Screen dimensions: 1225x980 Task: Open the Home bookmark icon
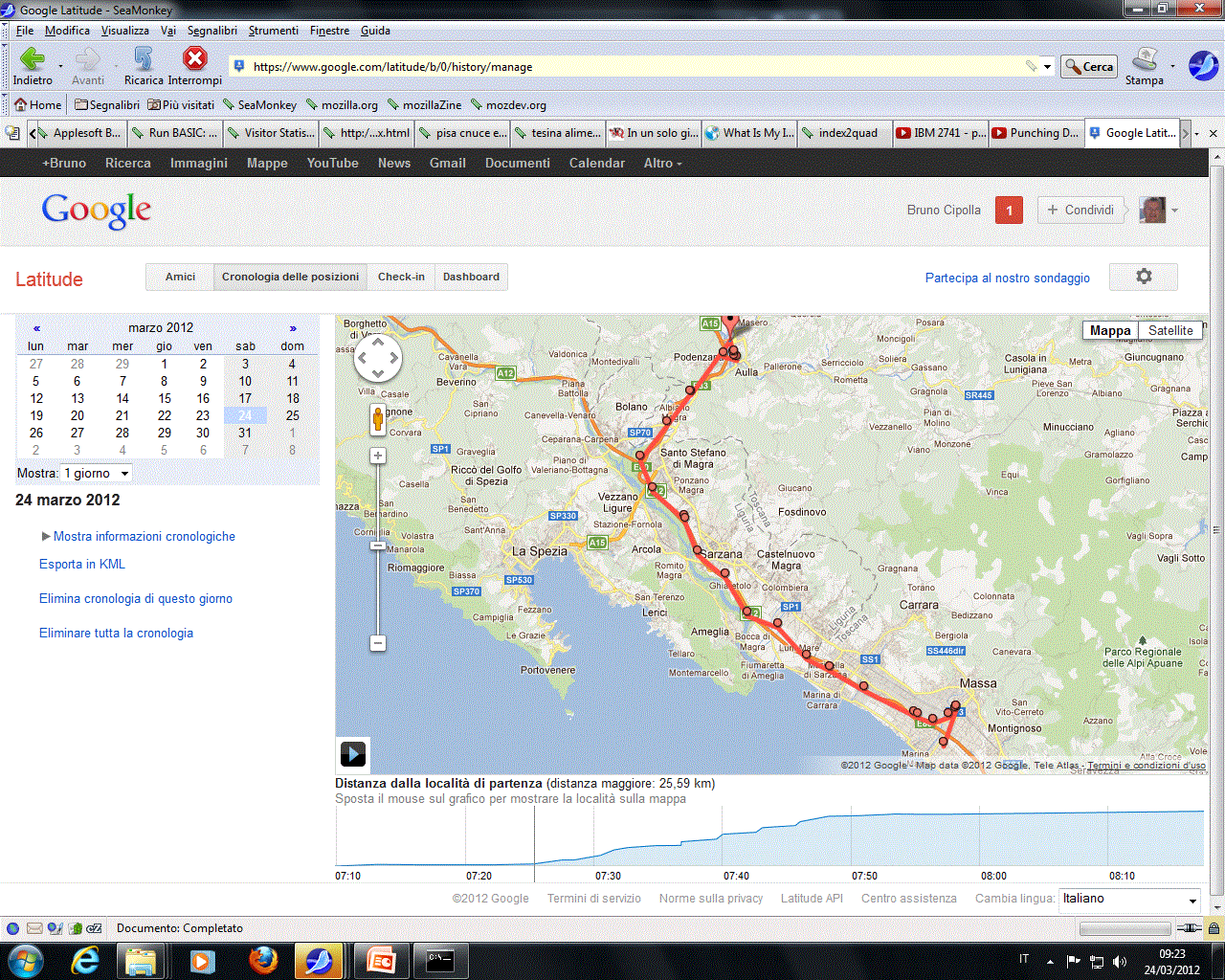[x=38, y=104]
